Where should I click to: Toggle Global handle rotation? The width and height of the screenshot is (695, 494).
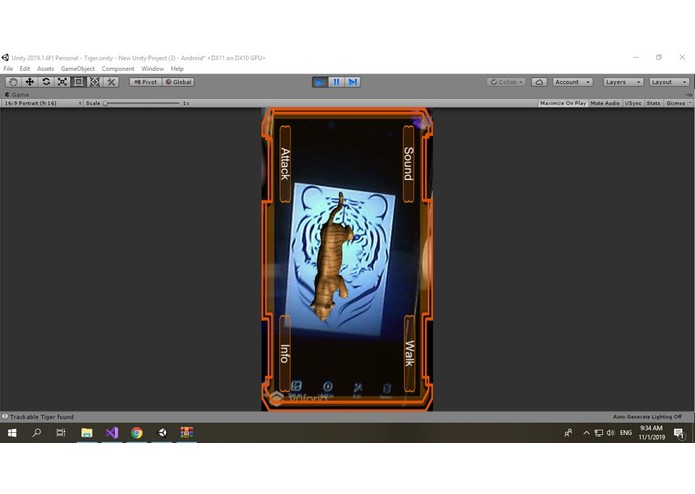178,82
